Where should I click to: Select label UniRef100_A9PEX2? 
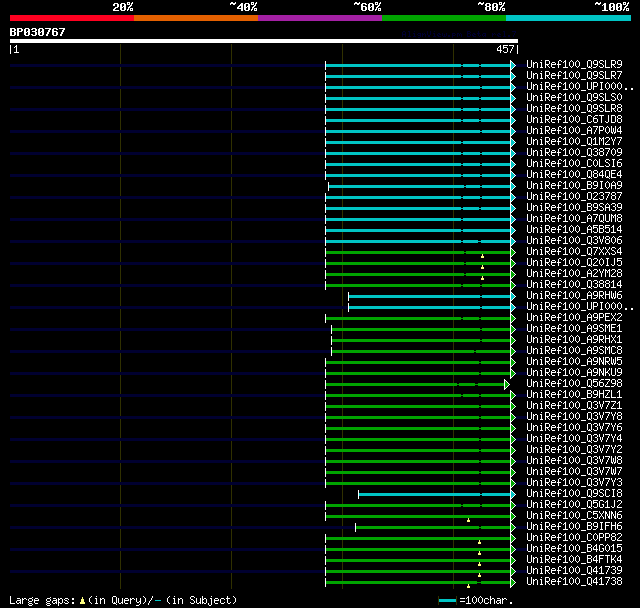point(574,318)
